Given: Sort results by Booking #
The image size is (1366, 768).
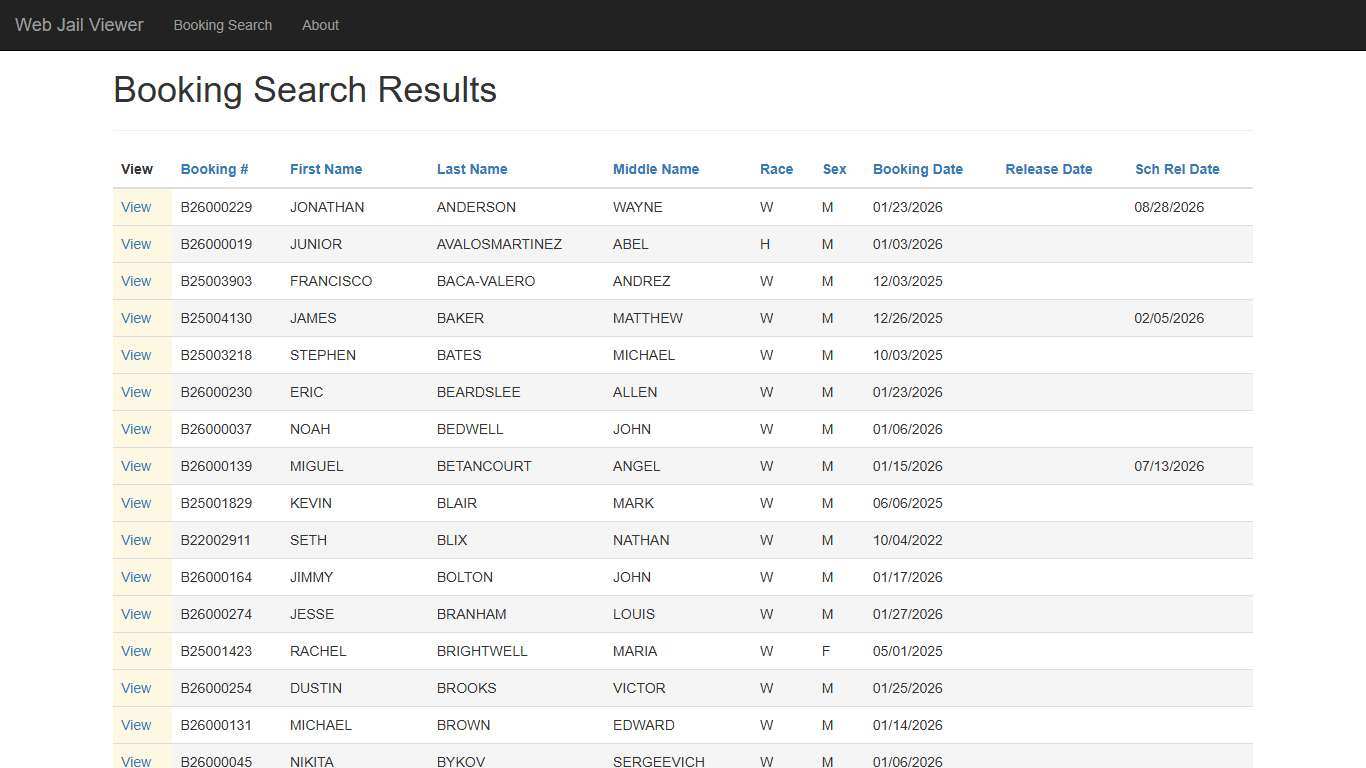Looking at the screenshot, I should (214, 169).
